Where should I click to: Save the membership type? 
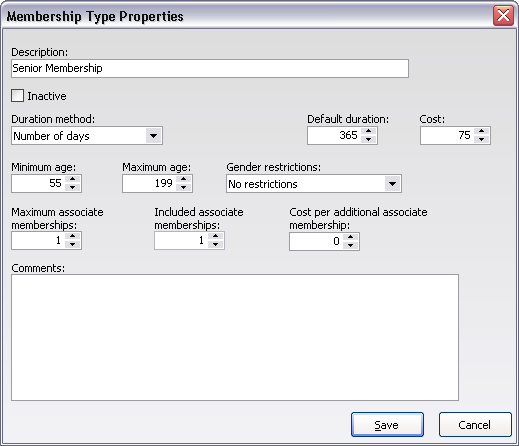[x=387, y=425]
